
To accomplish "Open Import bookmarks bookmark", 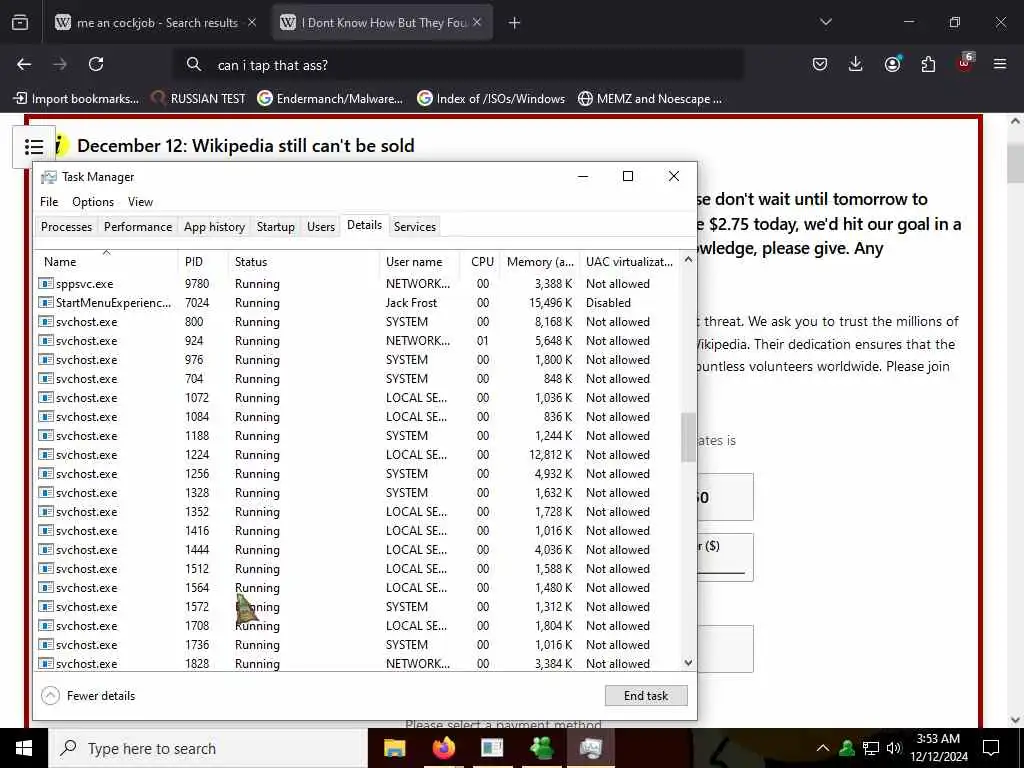I will coord(76,99).
